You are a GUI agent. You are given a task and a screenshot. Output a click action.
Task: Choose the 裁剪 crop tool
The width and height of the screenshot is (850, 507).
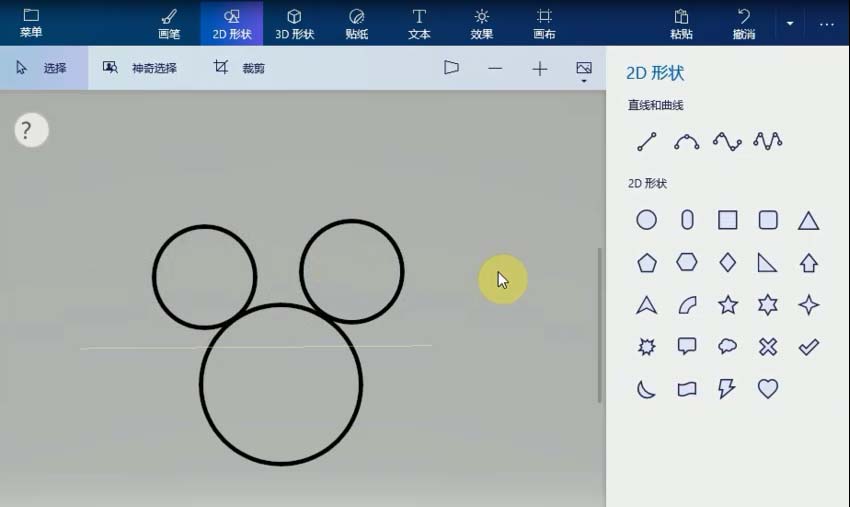(239, 68)
